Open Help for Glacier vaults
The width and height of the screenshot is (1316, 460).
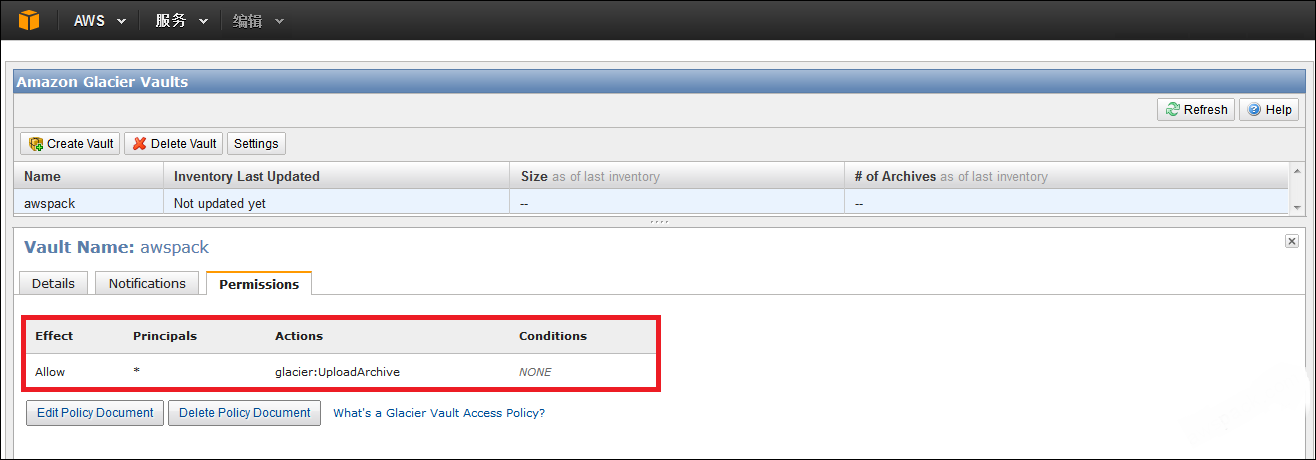coord(1269,110)
